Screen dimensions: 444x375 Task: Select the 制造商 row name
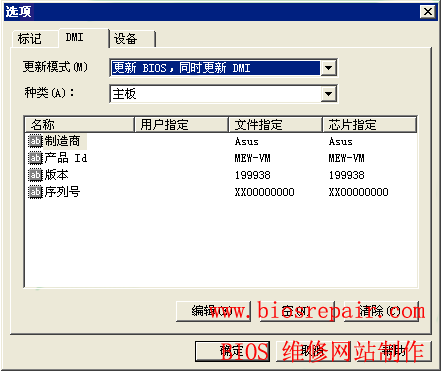point(62,141)
